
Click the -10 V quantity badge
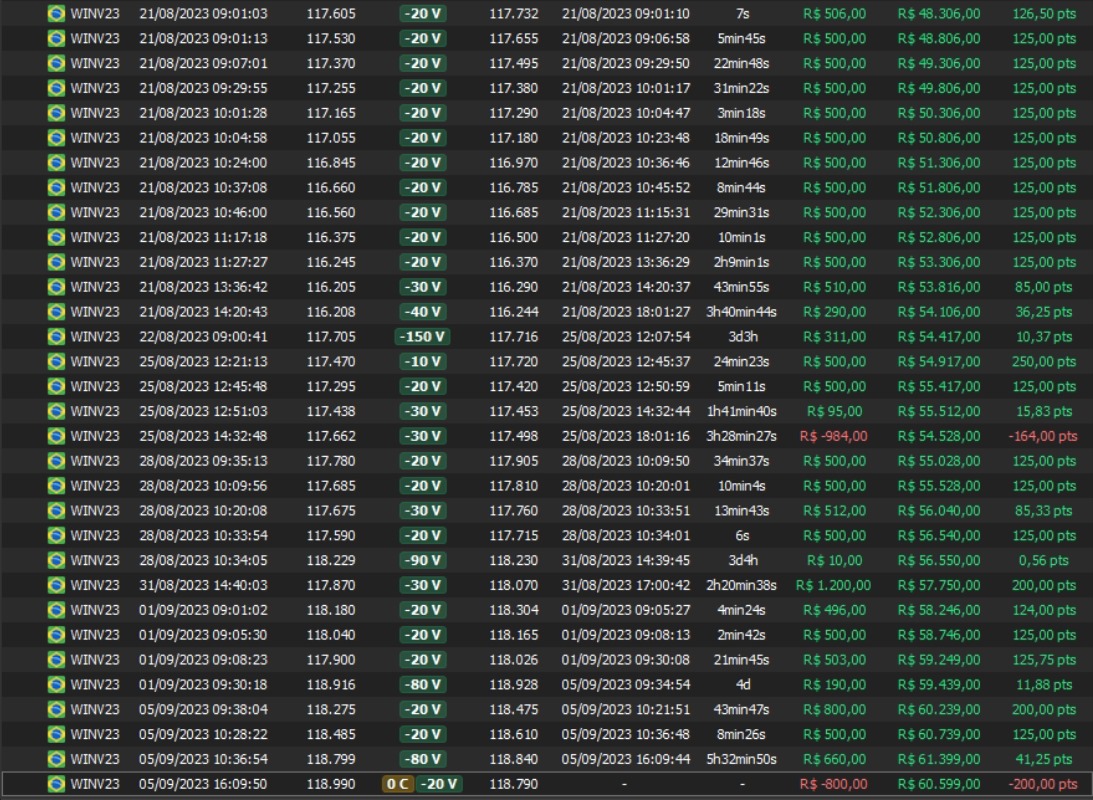click(423, 362)
